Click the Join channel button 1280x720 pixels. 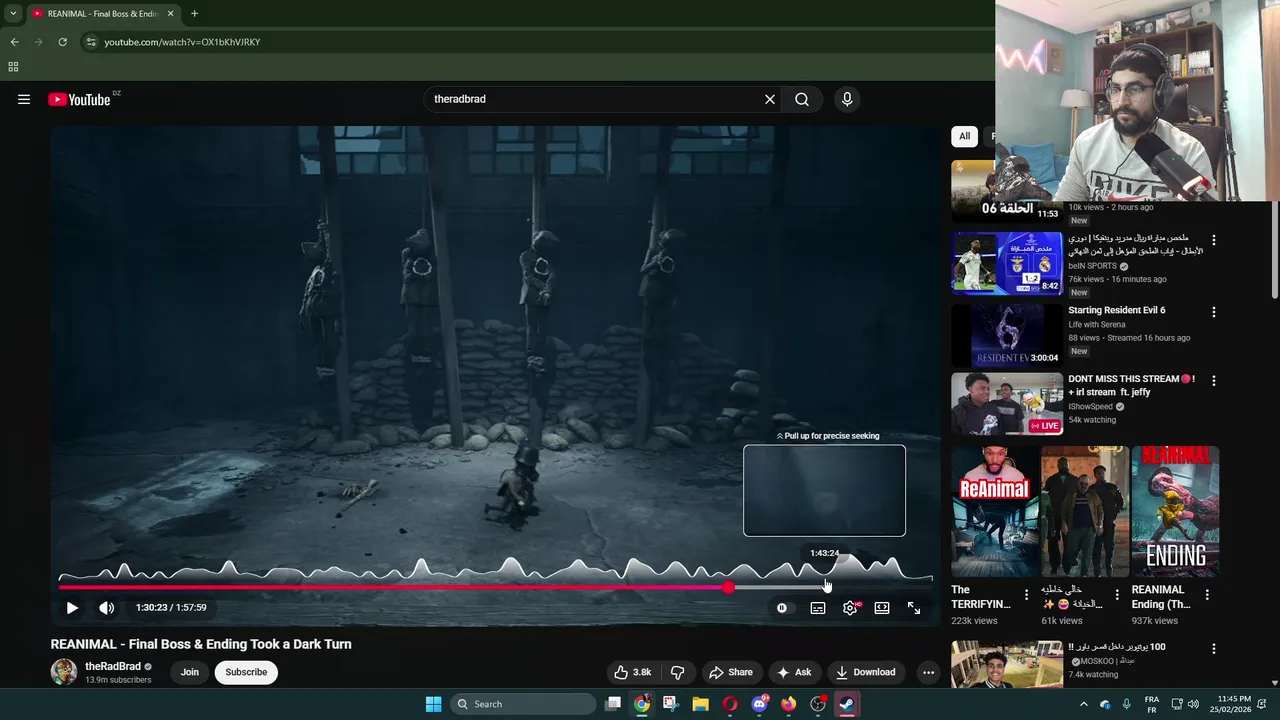click(190, 672)
